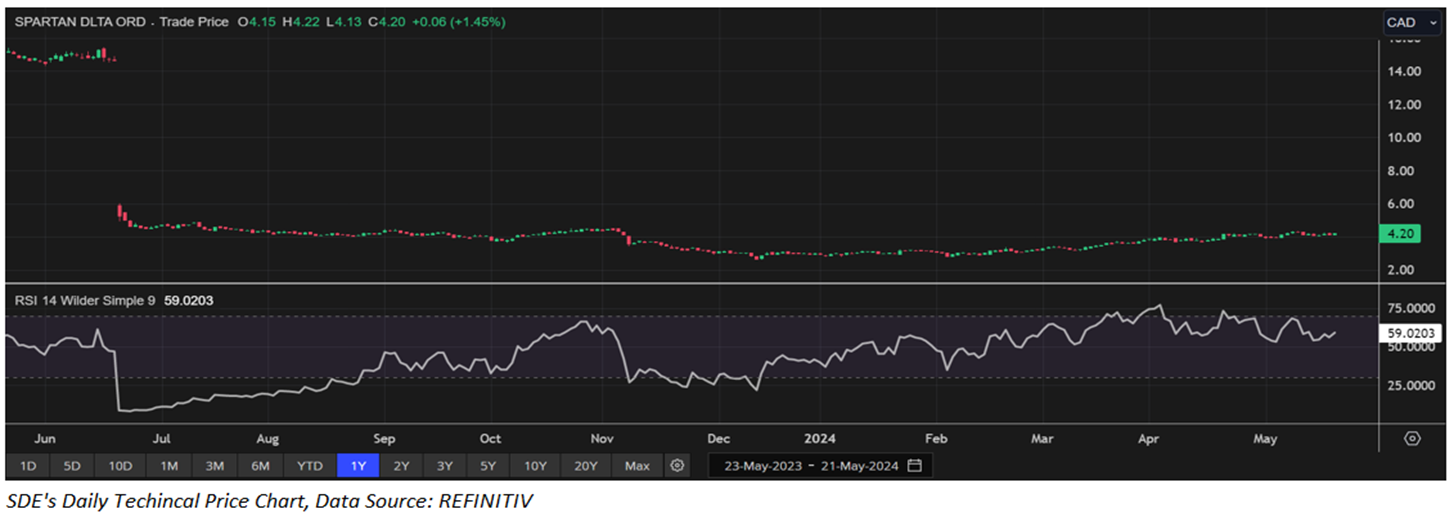Change chart period to 2Y

pyautogui.click(x=401, y=466)
